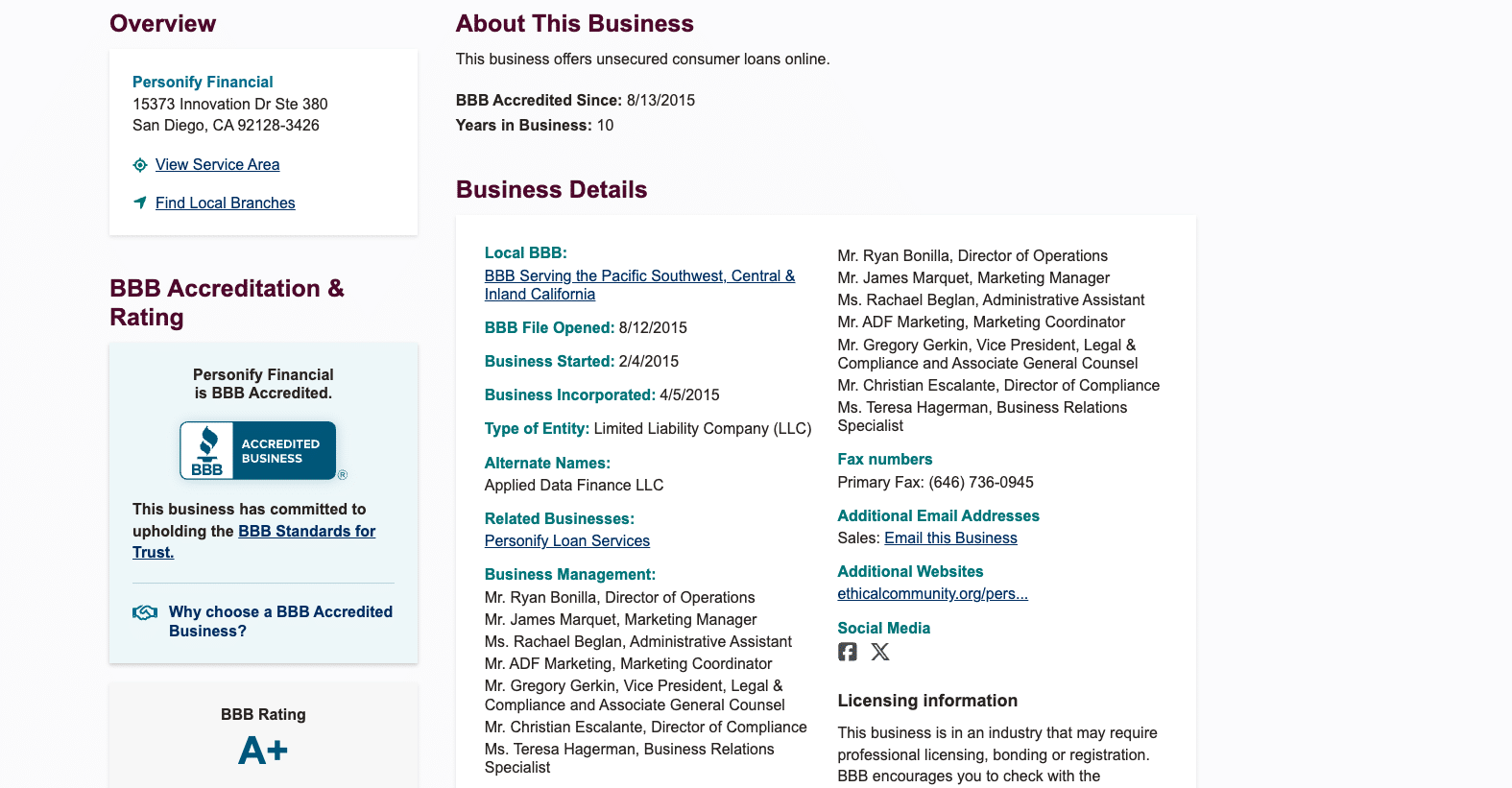Click the navigation arrow icon beside Find Local Branches
1512x788 pixels.
pos(140,203)
